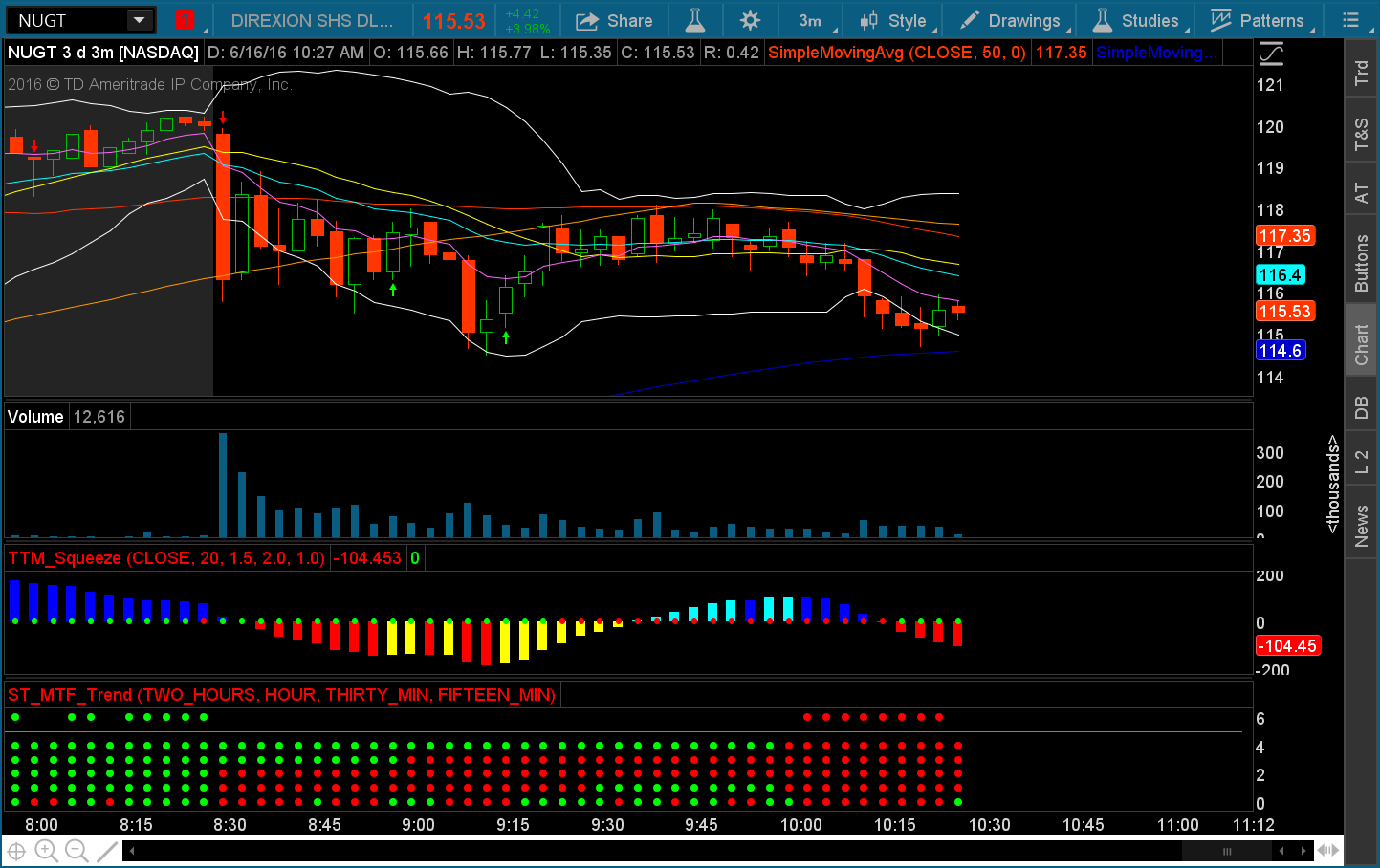The height and width of the screenshot is (868, 1380).
Task: Click the zoom in magnifier
Action: (x=46, y=850)
